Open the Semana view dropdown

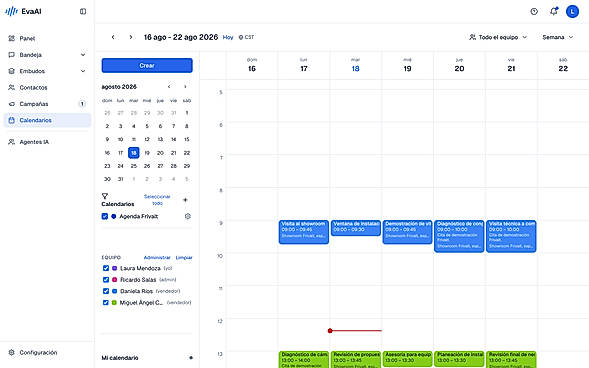pos(557,37)
